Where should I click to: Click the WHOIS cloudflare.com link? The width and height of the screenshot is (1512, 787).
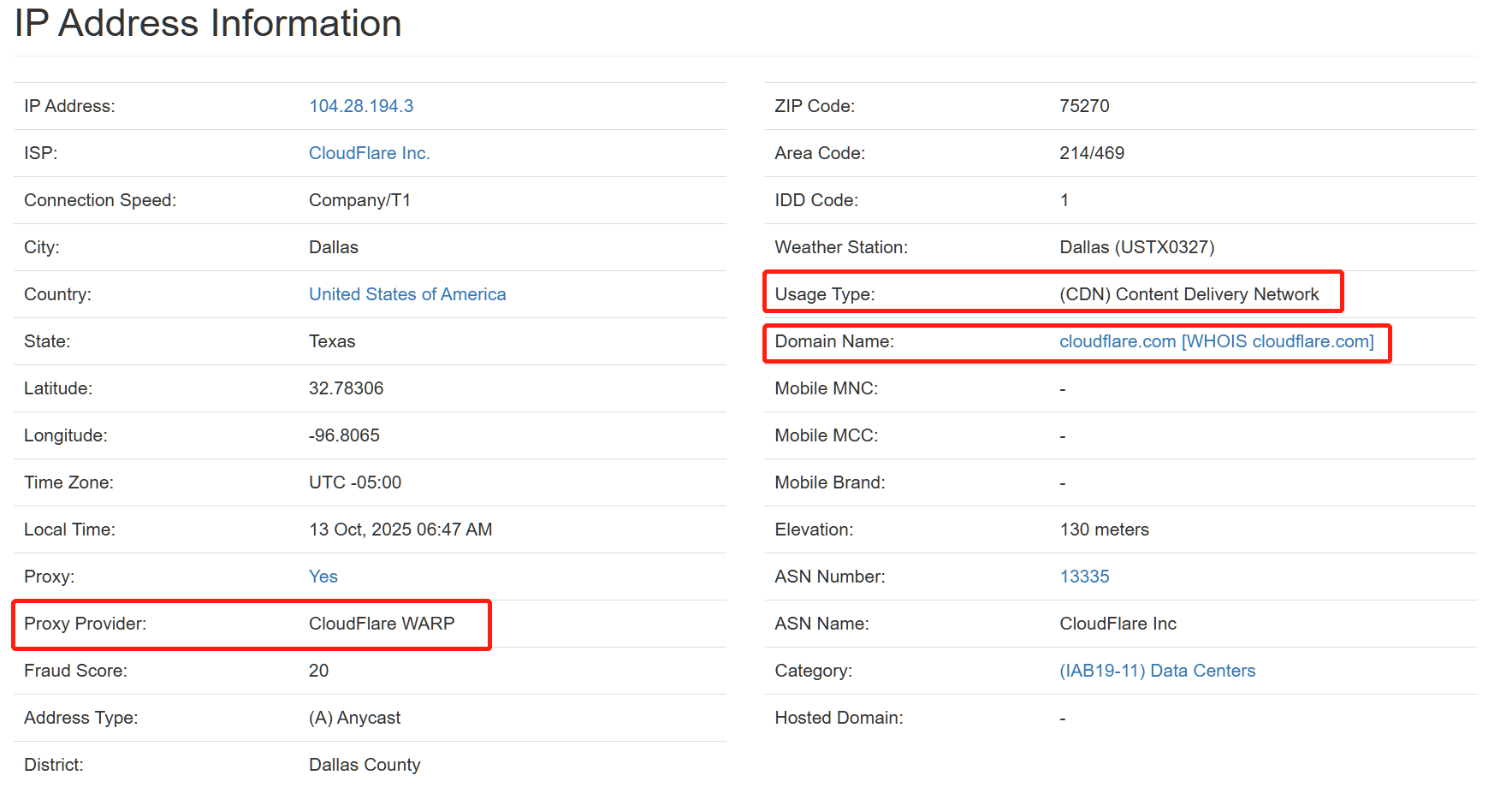coord(1278,341)
